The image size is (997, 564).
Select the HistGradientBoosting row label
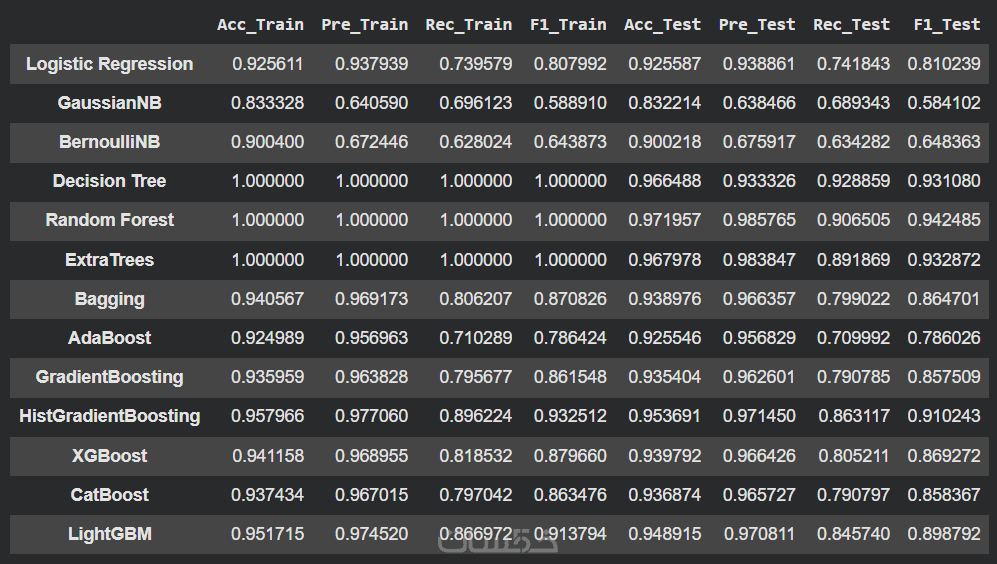[109, 416]
